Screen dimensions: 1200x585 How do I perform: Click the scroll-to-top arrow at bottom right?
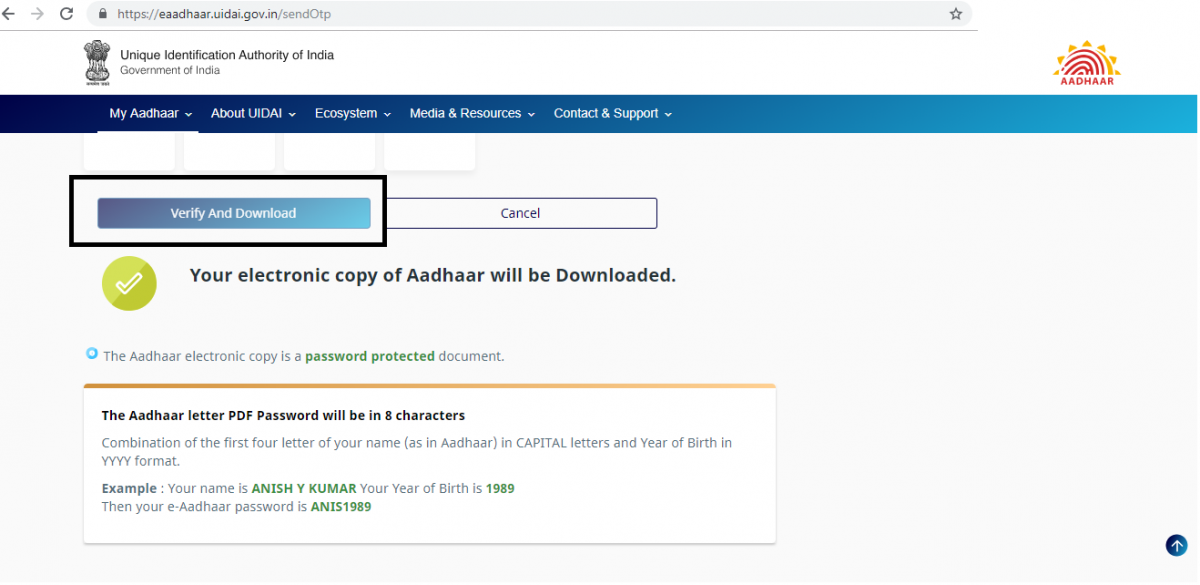(1176, 545)
